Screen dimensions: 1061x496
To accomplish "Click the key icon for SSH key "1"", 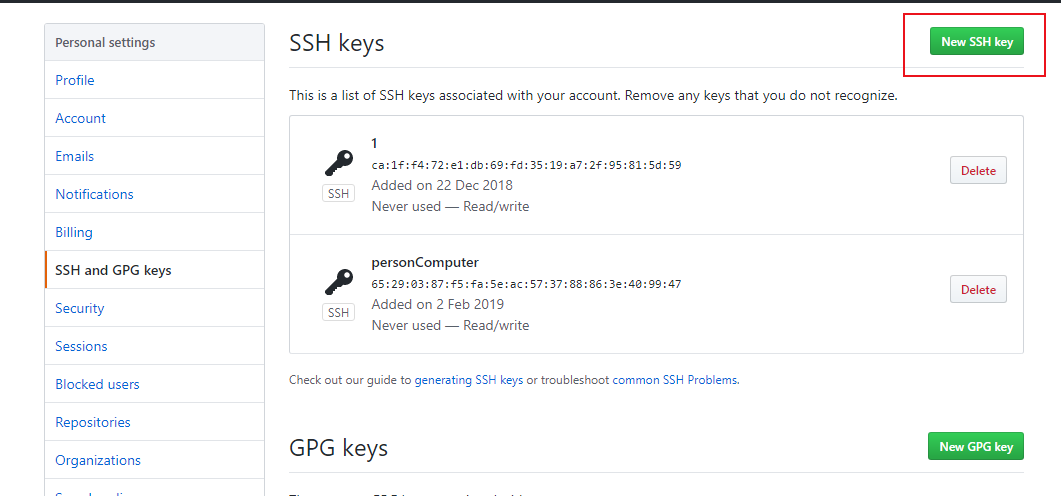I will (x=339, y=163).
